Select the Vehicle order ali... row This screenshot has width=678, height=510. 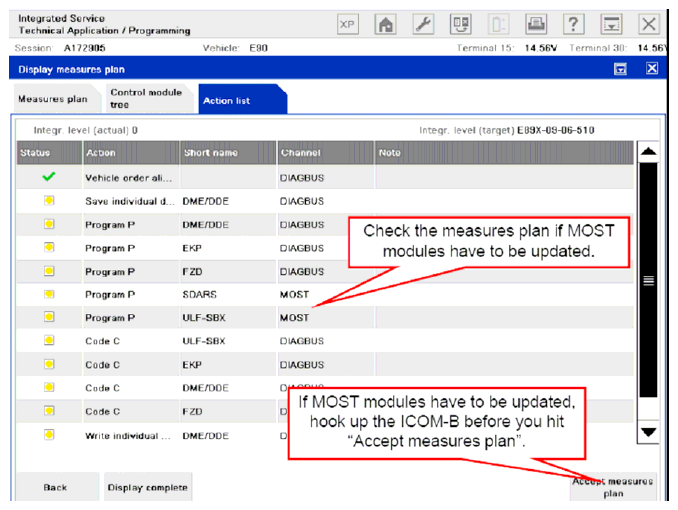point(325,177)
